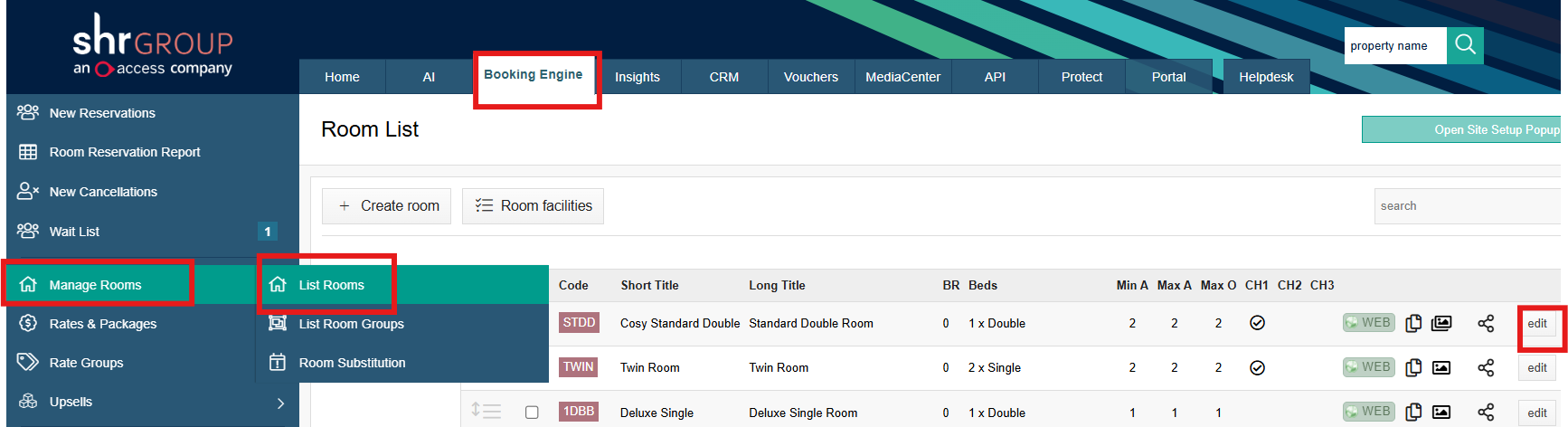Click the STDD room code badge
Image resolution: width=1568 pixels, height=427 pixels.
(x=579, y=323)
